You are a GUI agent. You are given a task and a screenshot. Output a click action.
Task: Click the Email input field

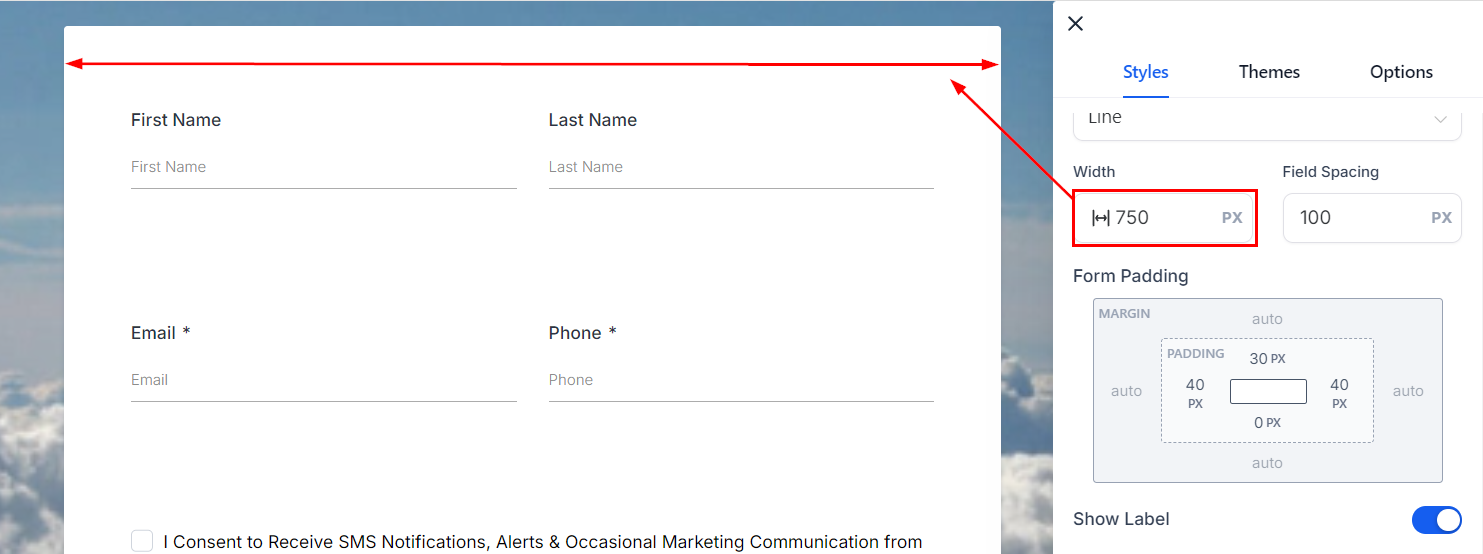click(323, 380)
